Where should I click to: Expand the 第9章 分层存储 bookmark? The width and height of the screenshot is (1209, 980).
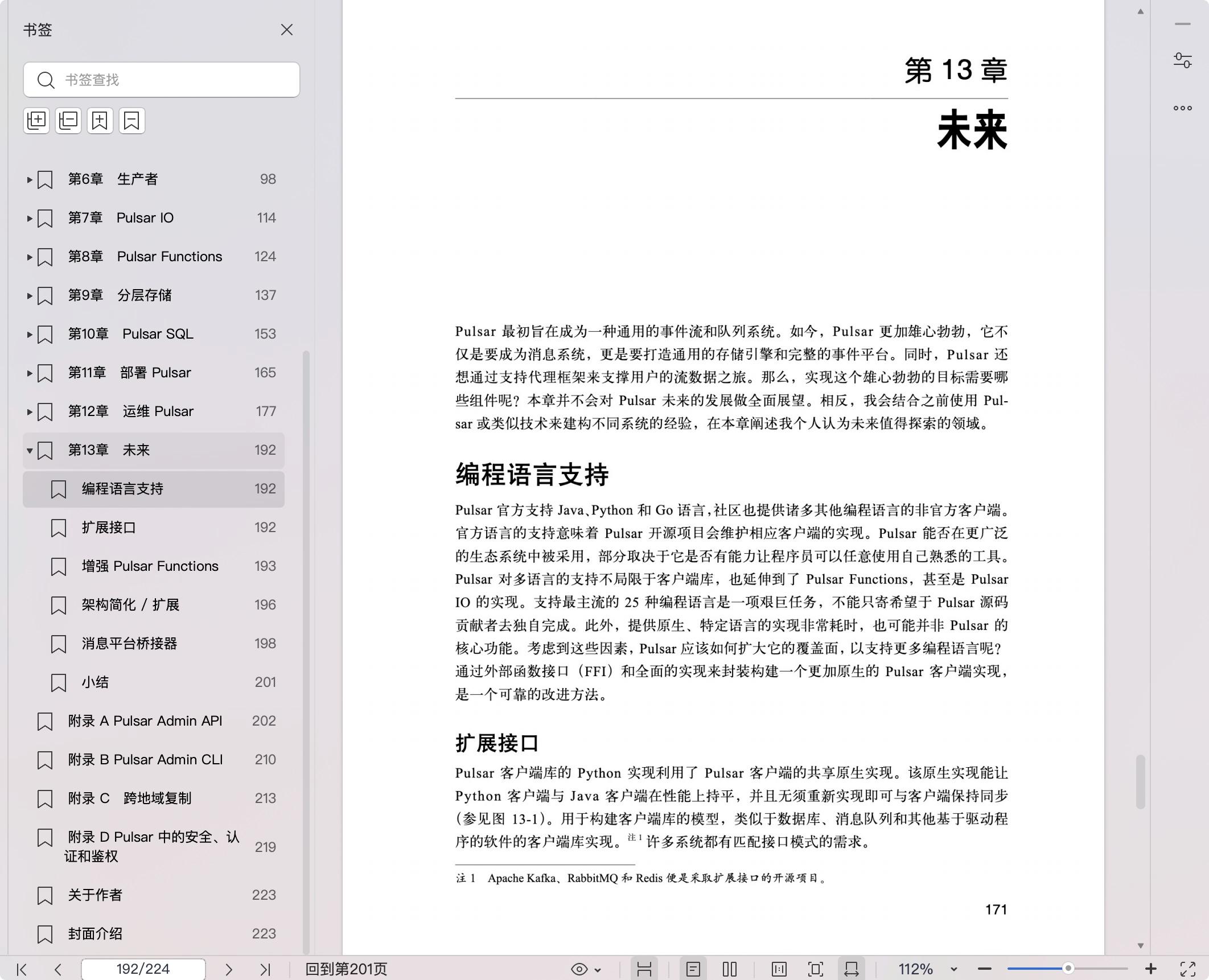pyautogui.click(x=29, y=295)
